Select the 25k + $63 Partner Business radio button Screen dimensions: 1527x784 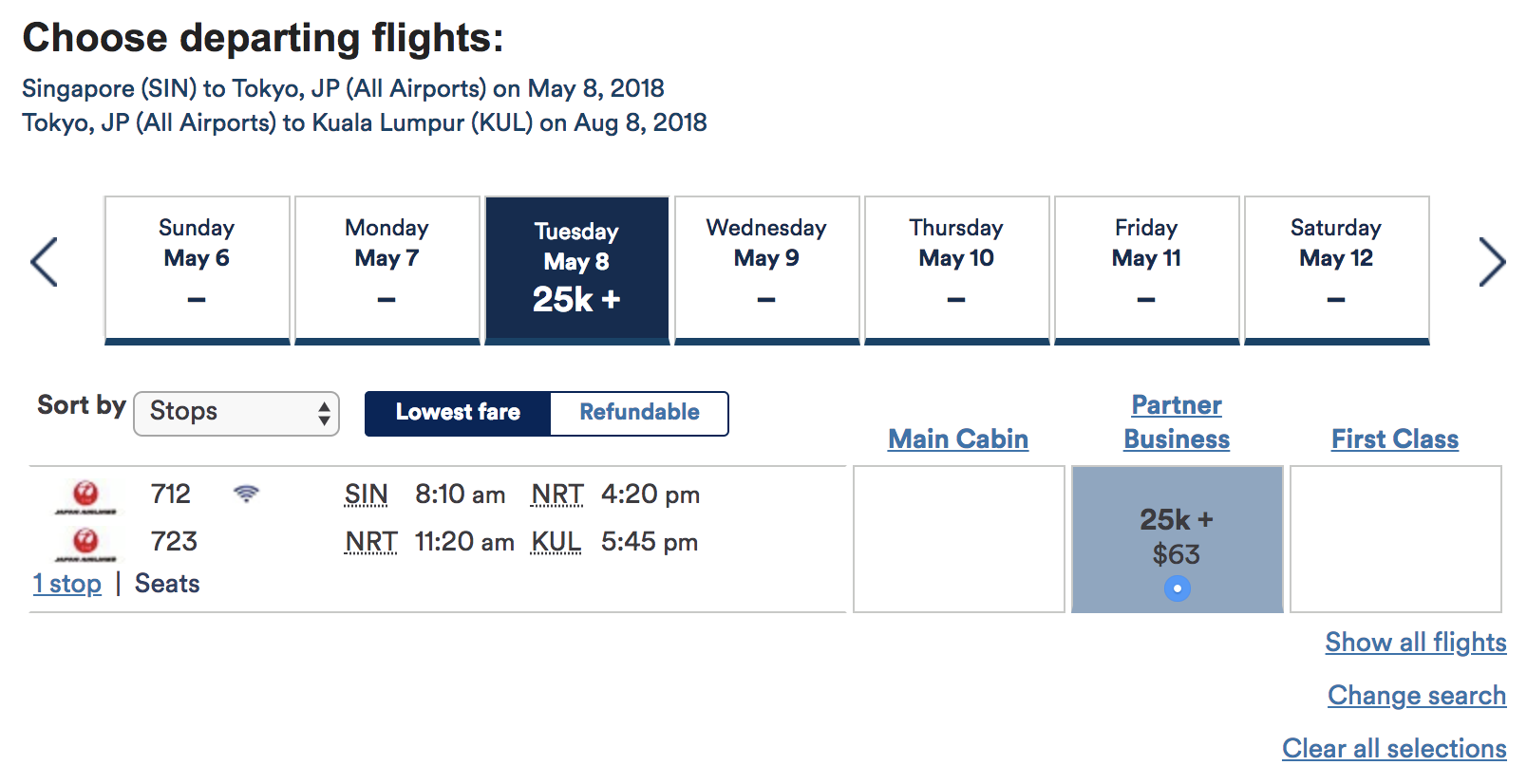[1177, 588]
